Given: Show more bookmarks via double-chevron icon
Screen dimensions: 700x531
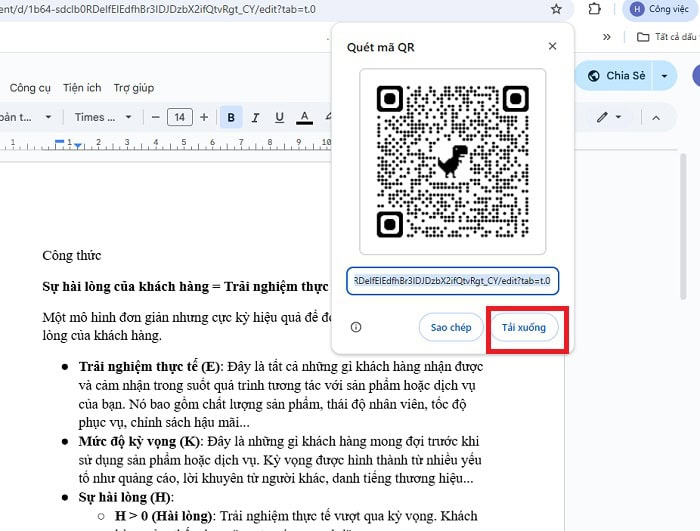Looking at the screenshot, I should tap(606, 37).
